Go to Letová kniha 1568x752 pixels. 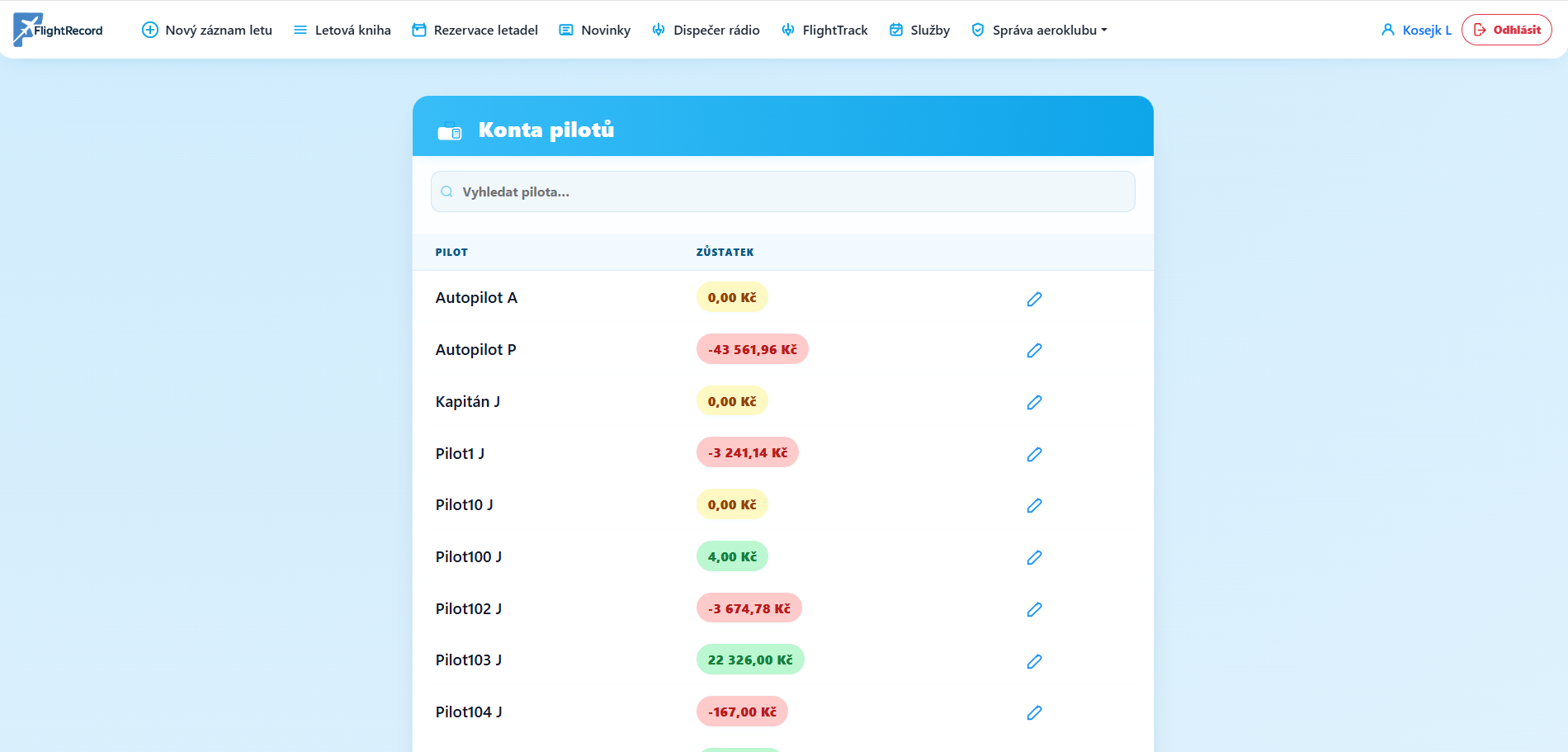[x=342, y=30]
